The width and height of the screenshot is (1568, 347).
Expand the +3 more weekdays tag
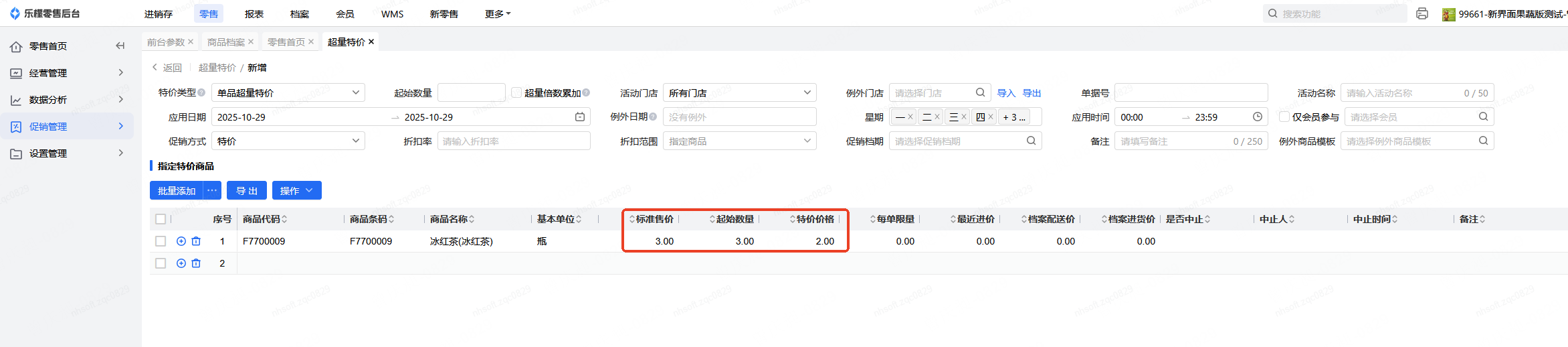click(x=1014, y=117)
